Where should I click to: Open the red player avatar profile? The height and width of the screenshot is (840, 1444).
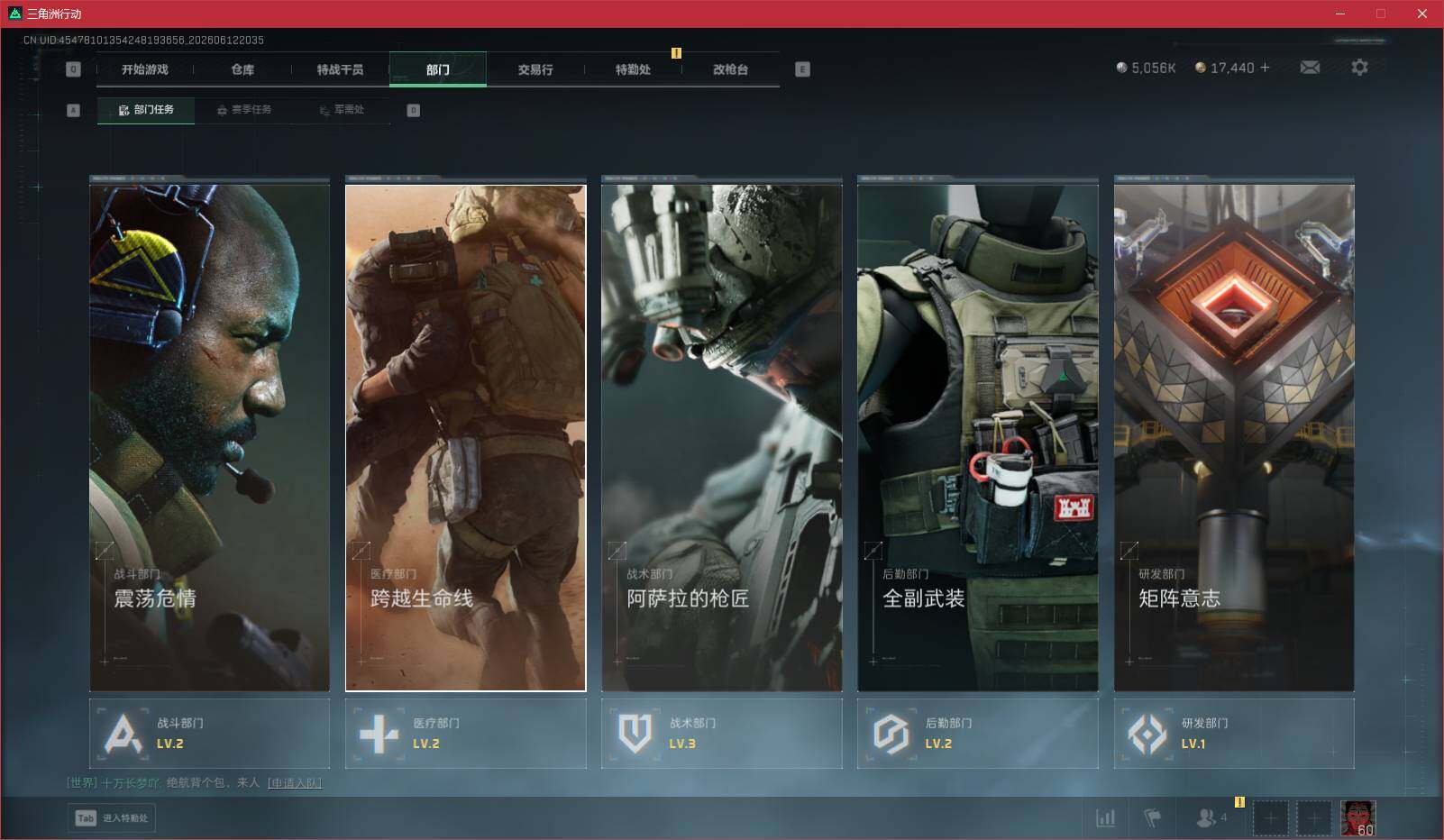1358,818
